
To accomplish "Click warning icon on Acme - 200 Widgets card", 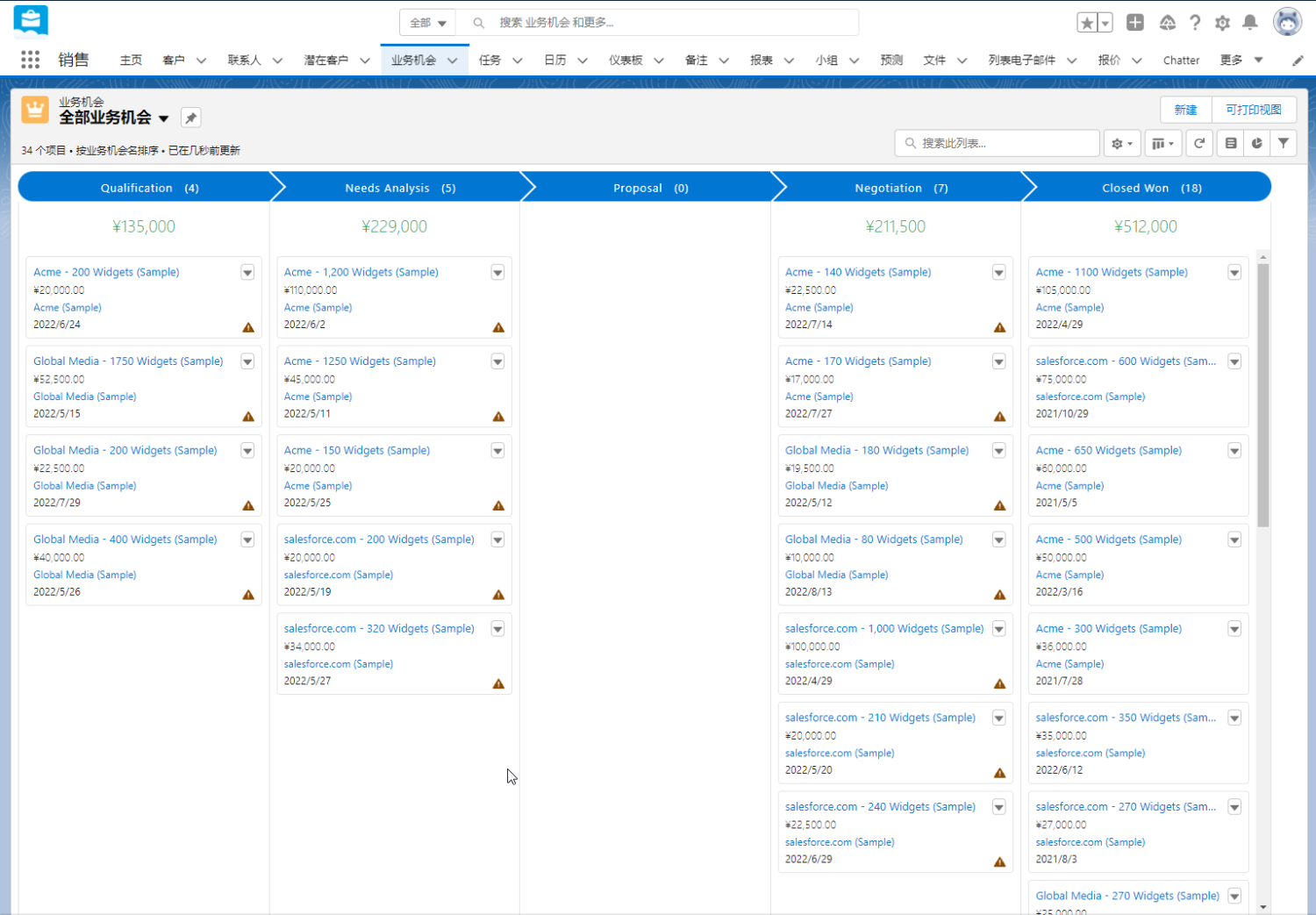I will (248, 327).
